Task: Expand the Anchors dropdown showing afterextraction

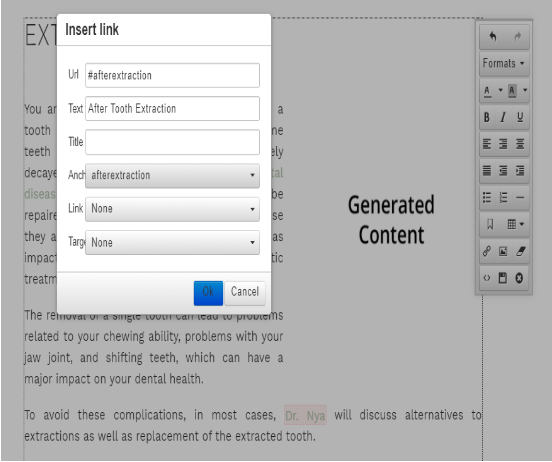Action: click(x=172, y=175)
